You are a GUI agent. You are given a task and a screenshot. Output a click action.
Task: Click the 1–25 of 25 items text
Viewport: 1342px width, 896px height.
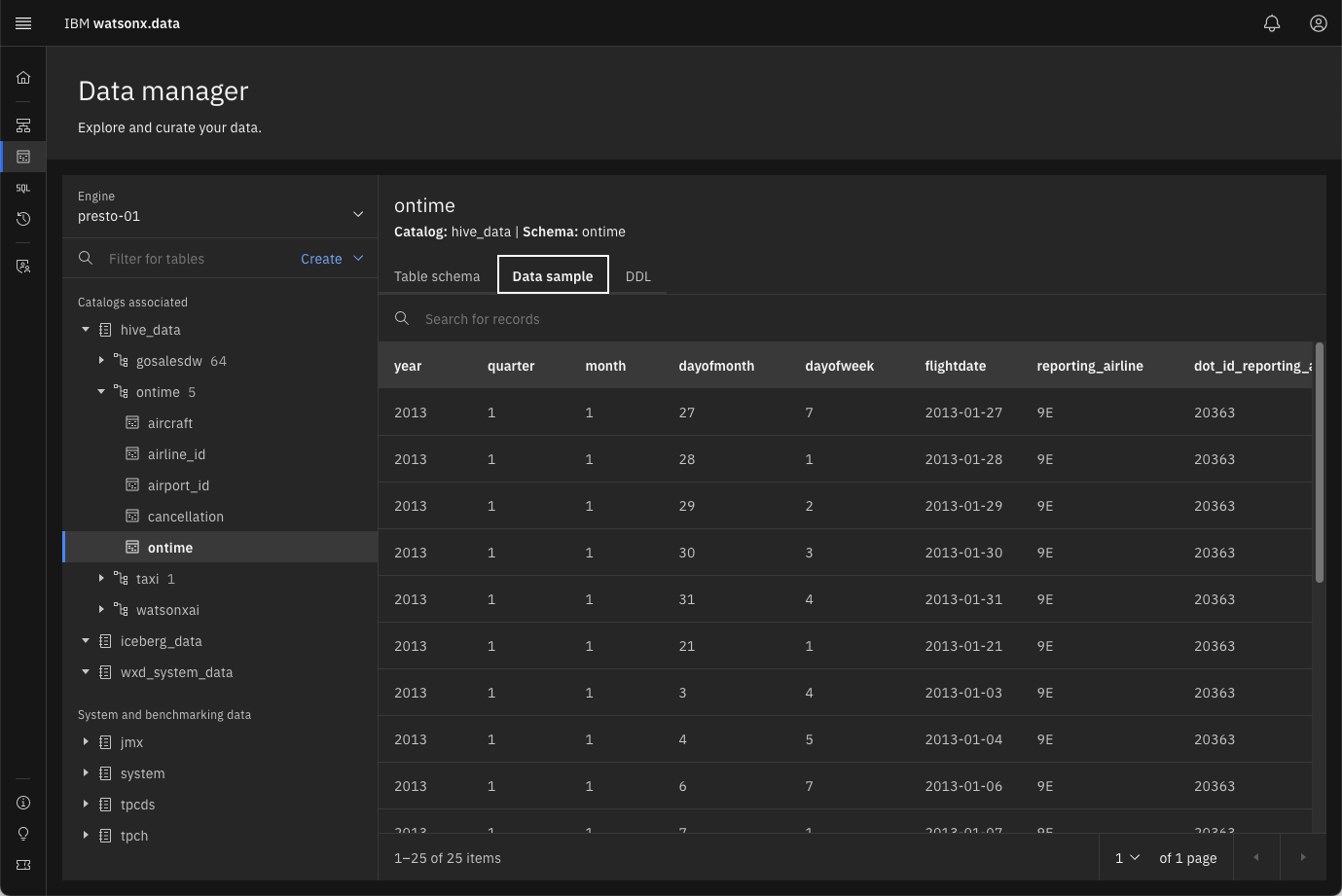(448, 858)
